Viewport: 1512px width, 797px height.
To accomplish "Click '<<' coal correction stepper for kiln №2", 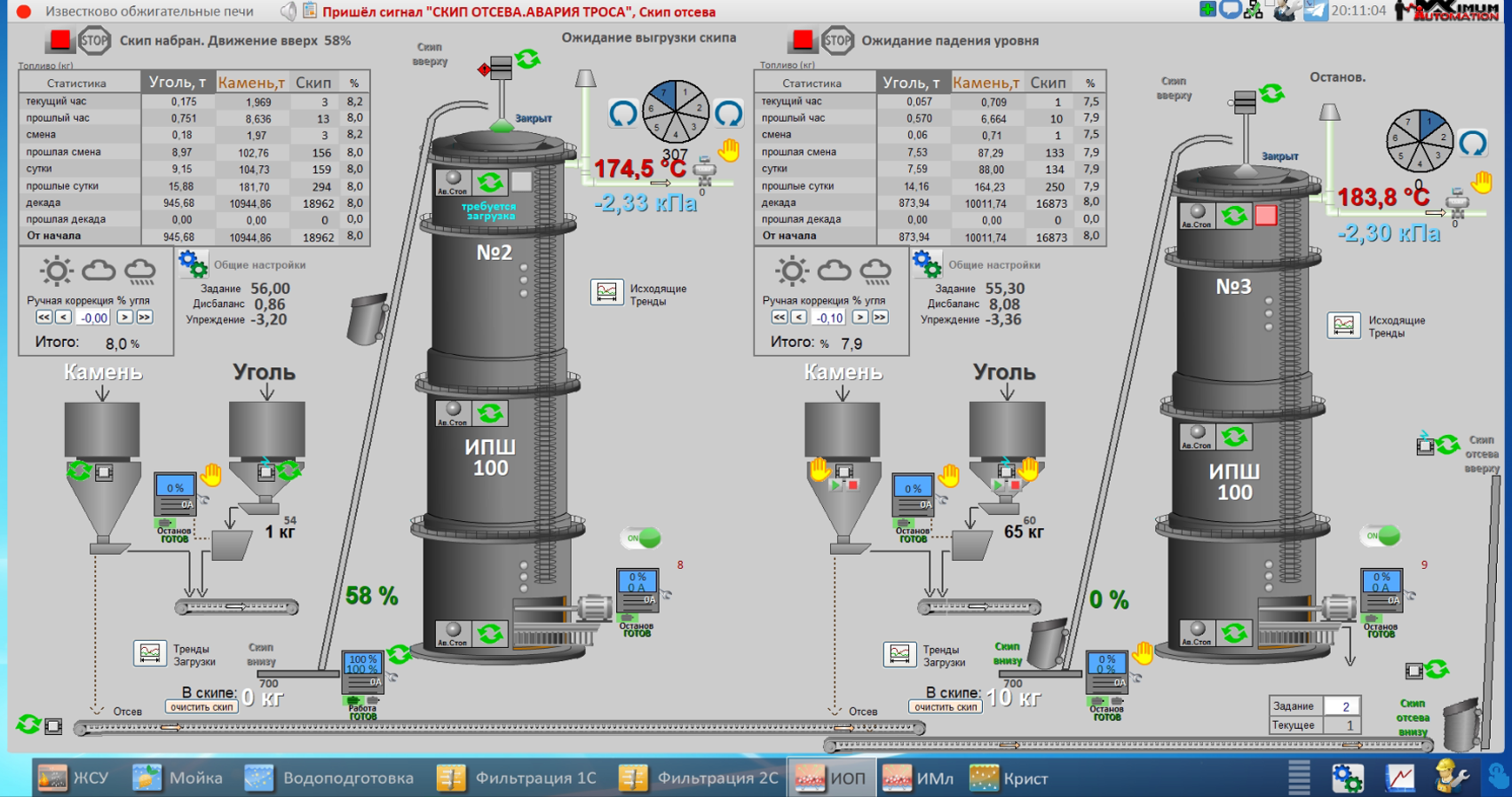I will 44,317.
